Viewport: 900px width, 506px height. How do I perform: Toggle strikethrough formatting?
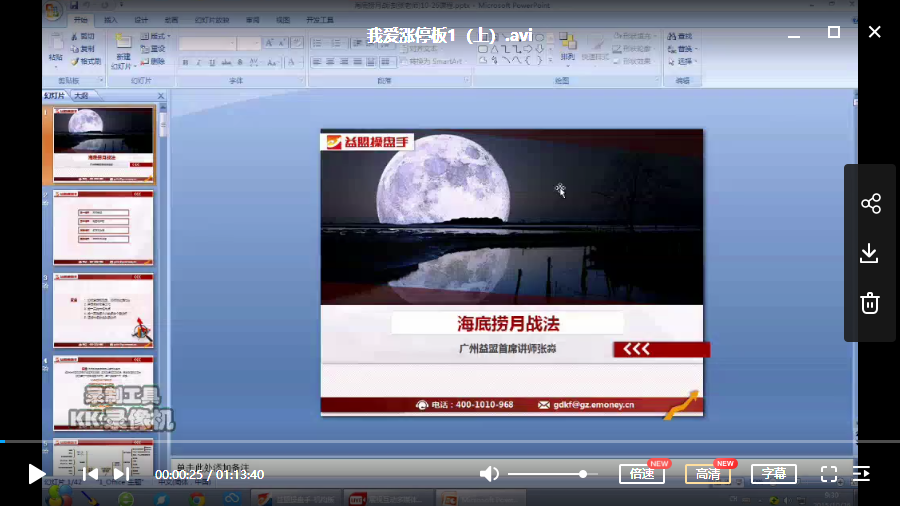click(226, 62)
